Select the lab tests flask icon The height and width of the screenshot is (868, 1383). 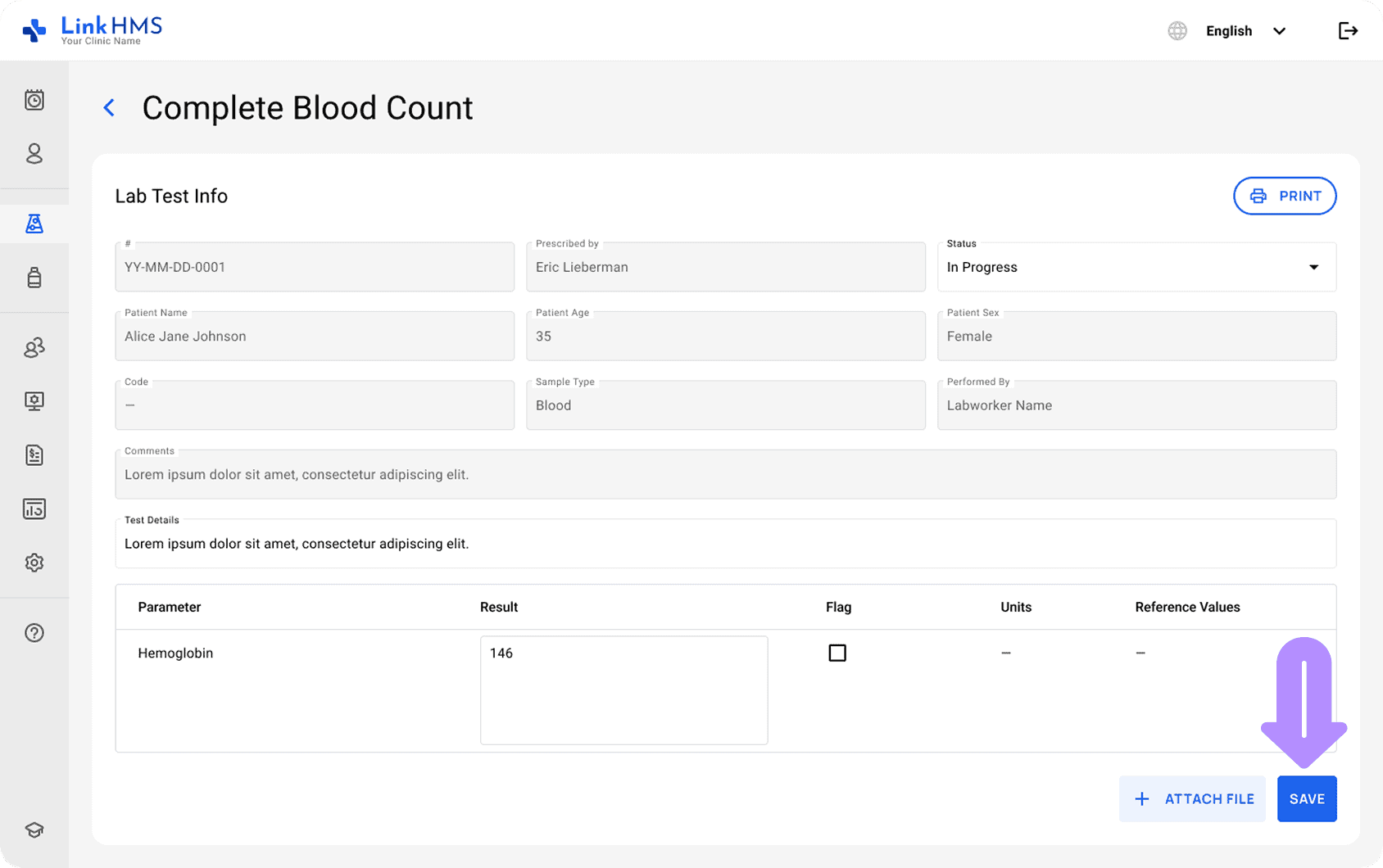(34, 224)
